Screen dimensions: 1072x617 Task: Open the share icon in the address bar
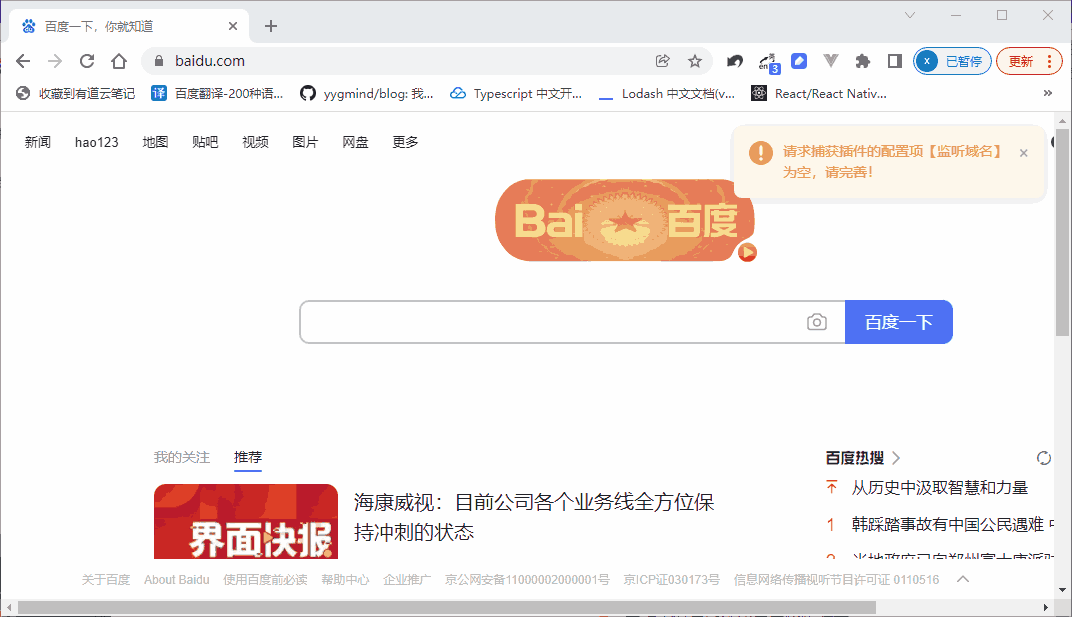(662, 61)
